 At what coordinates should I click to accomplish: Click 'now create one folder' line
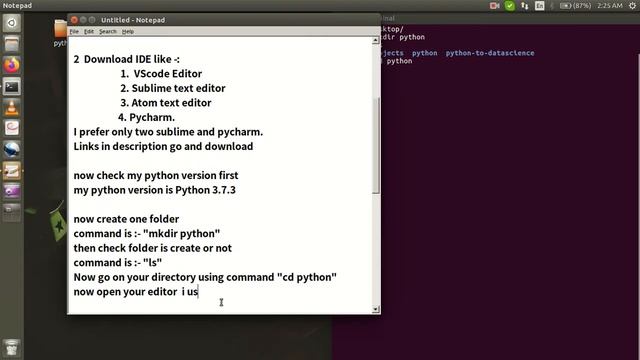(x=126, y=219)
